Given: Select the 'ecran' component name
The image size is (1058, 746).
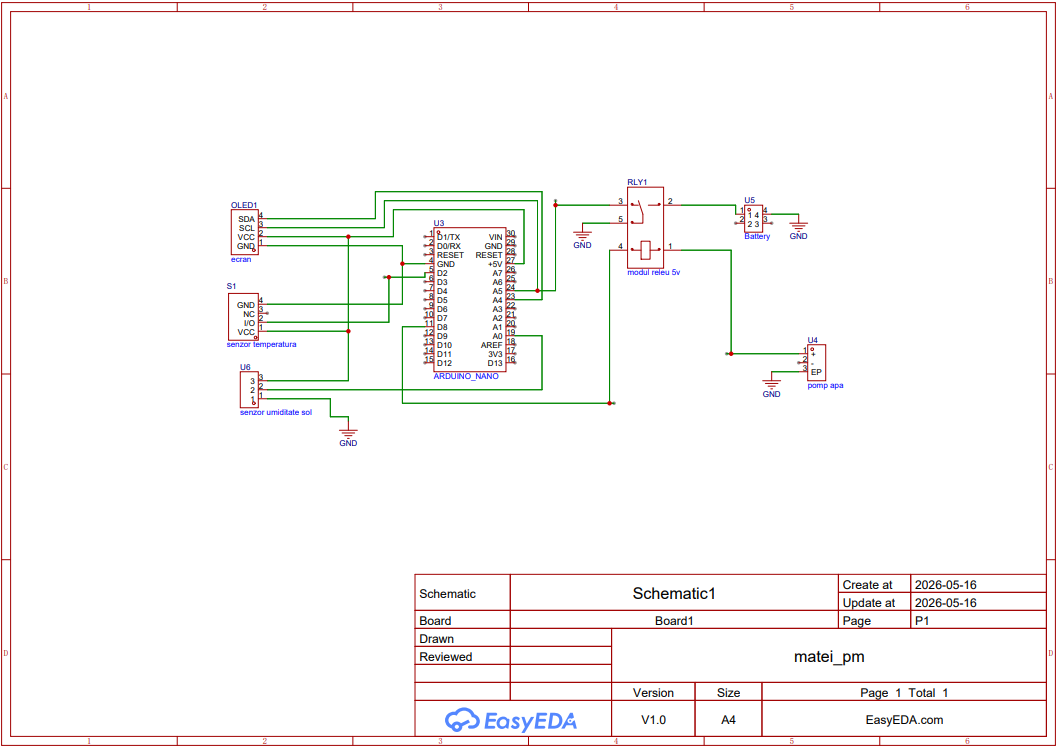Looking at the screenshot, I should click(x=241, y=259).
